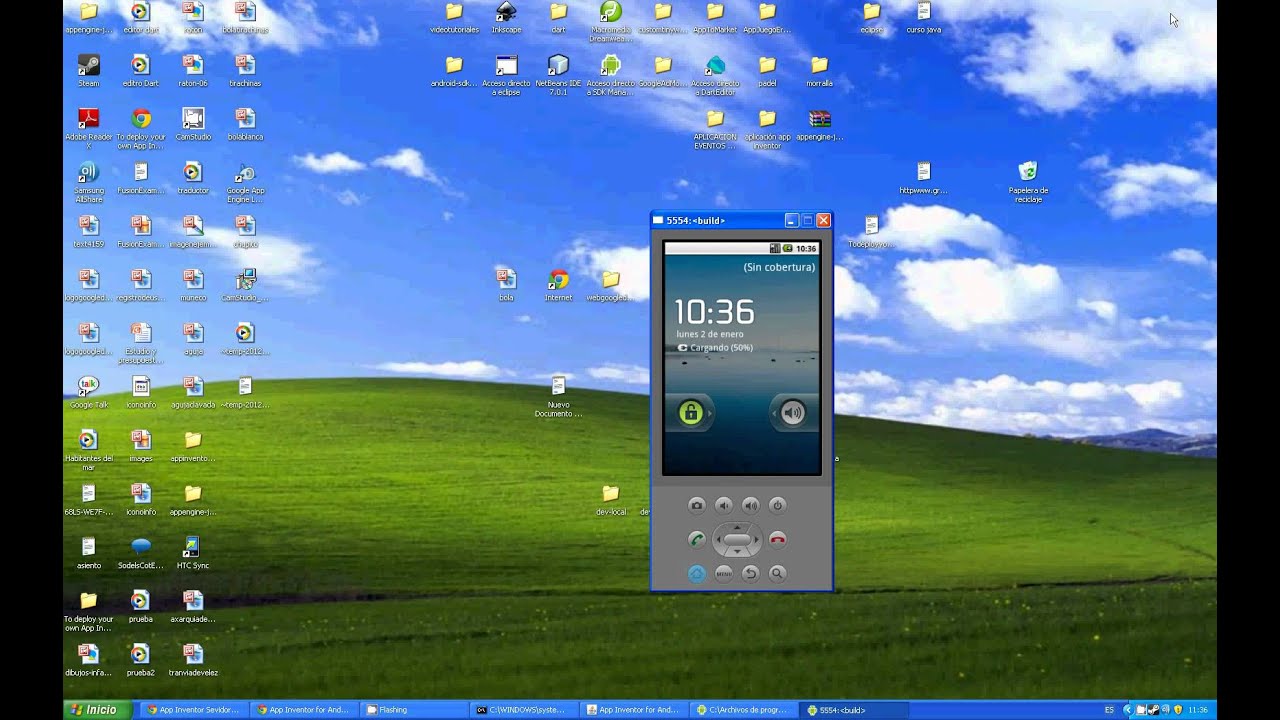Click the 11:36 system tray clock
This screenshot has height=720, width=1280.
pos(1198,710)
